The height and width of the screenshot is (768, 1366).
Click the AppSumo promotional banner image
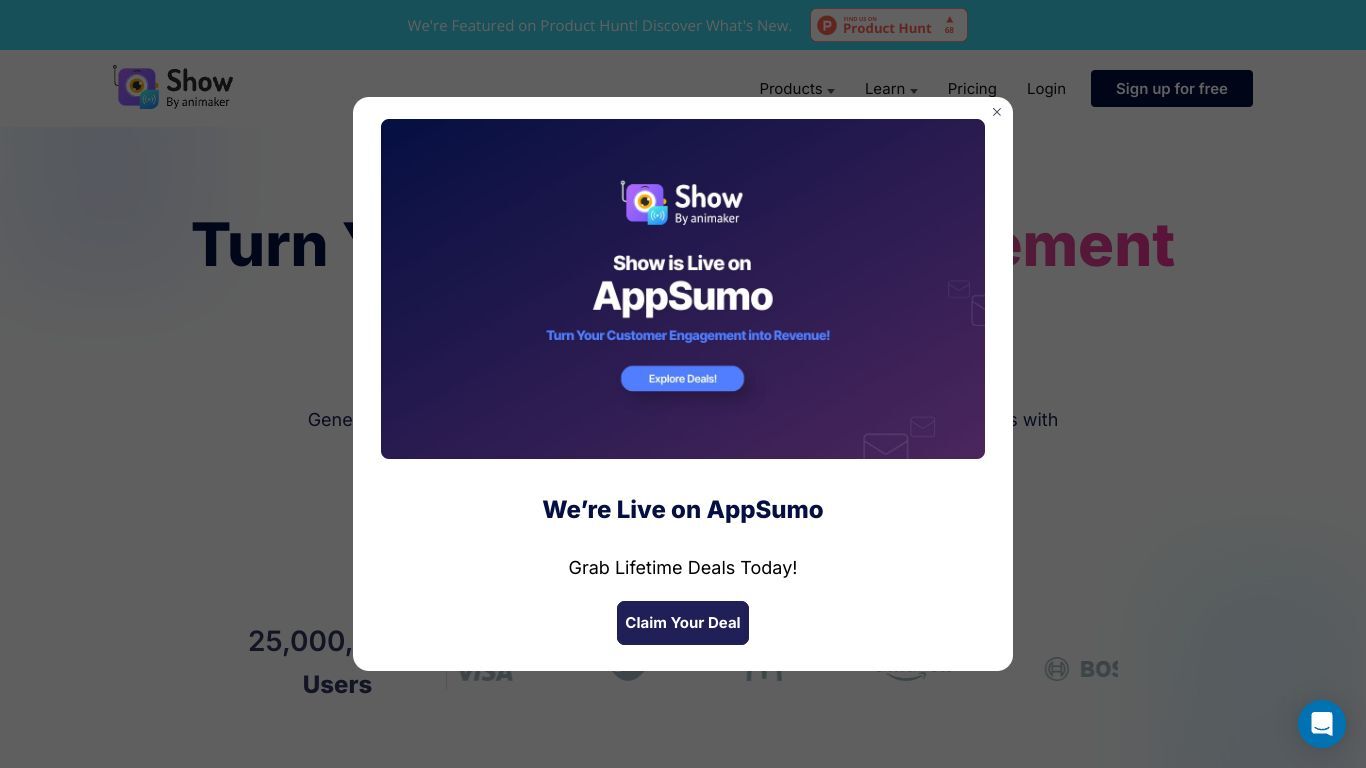point(683,289)
